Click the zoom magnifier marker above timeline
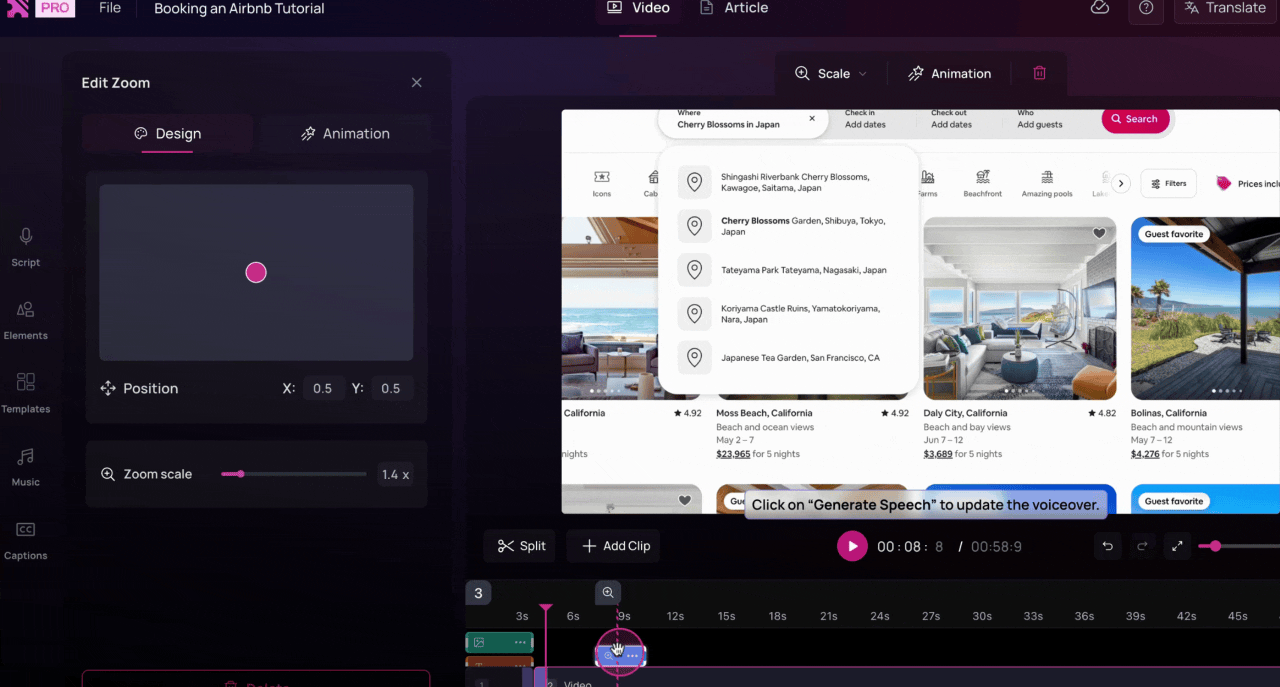 608,593
